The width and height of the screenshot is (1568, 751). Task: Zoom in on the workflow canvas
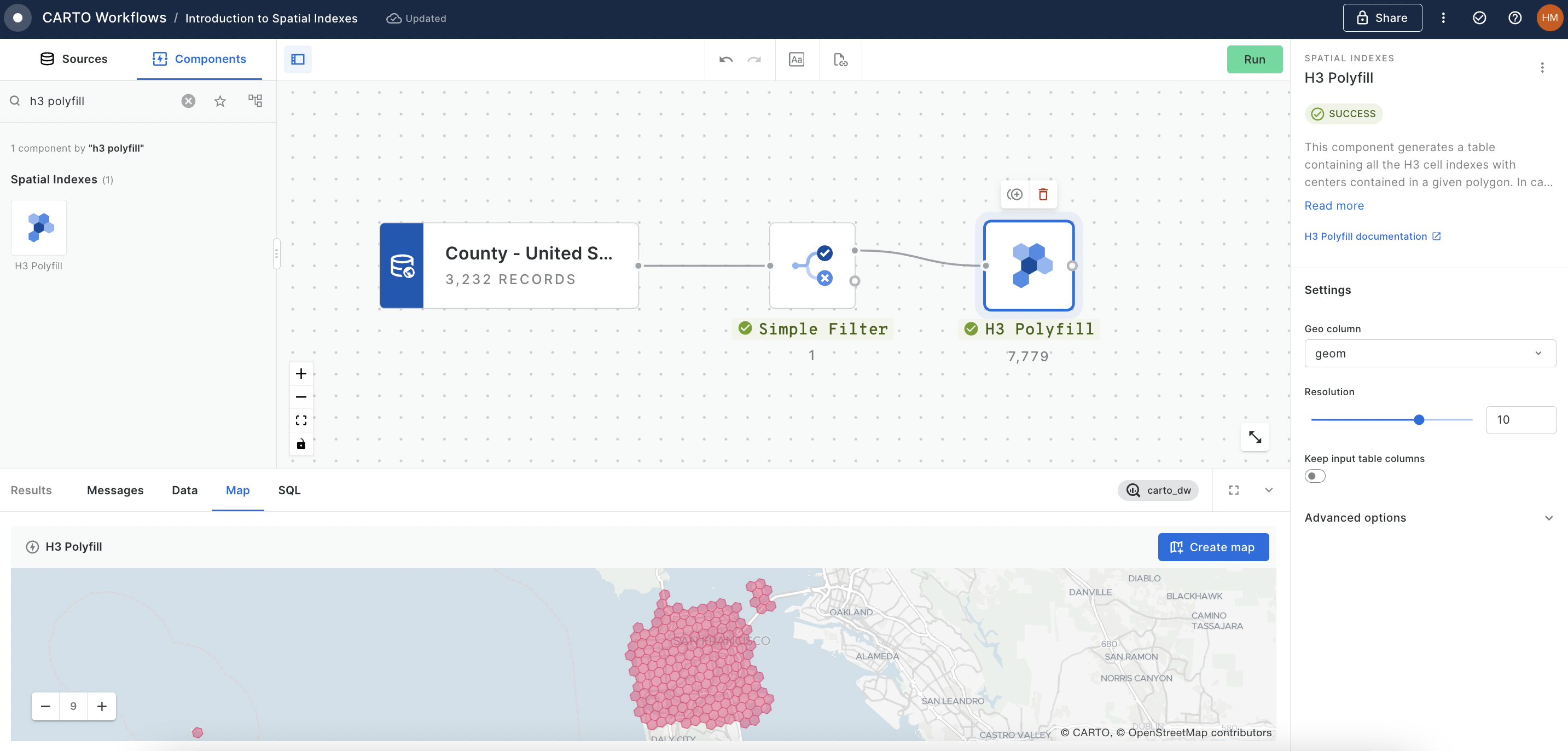[301, 373]
